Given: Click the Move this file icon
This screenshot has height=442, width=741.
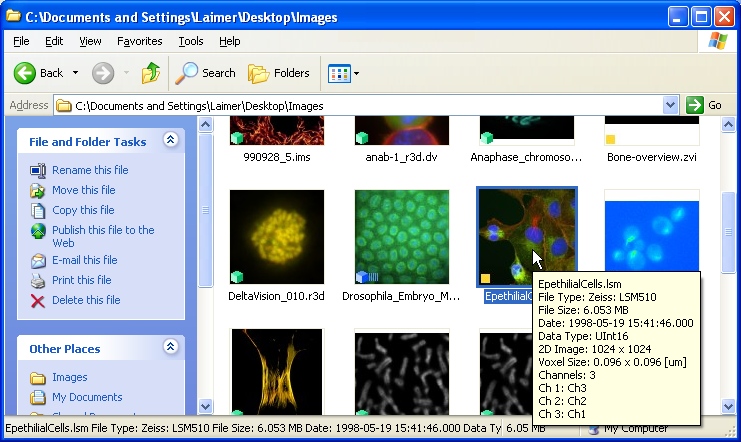Looking at the screenshot, I should (x=38, y=191).
